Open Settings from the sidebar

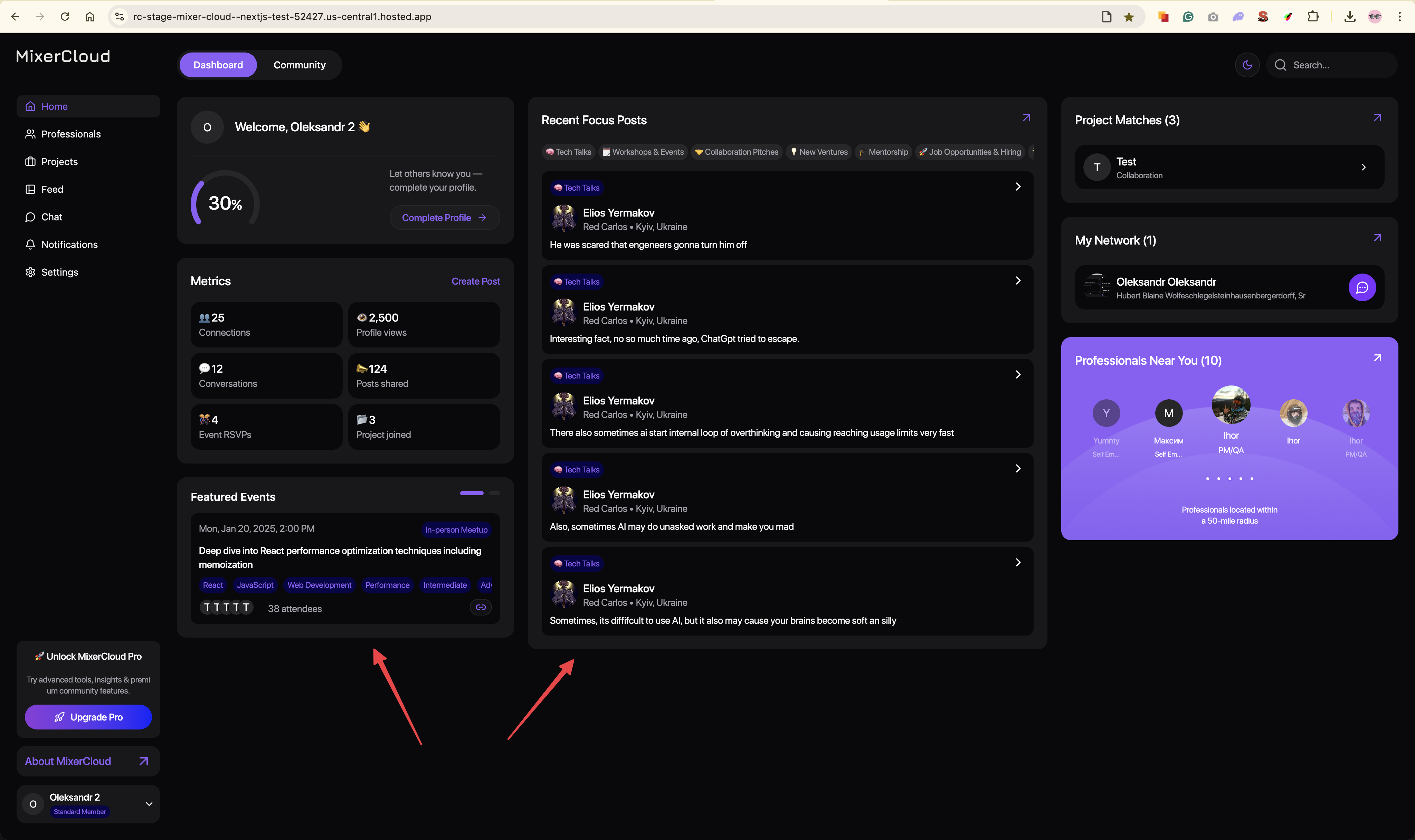(59, 272)
